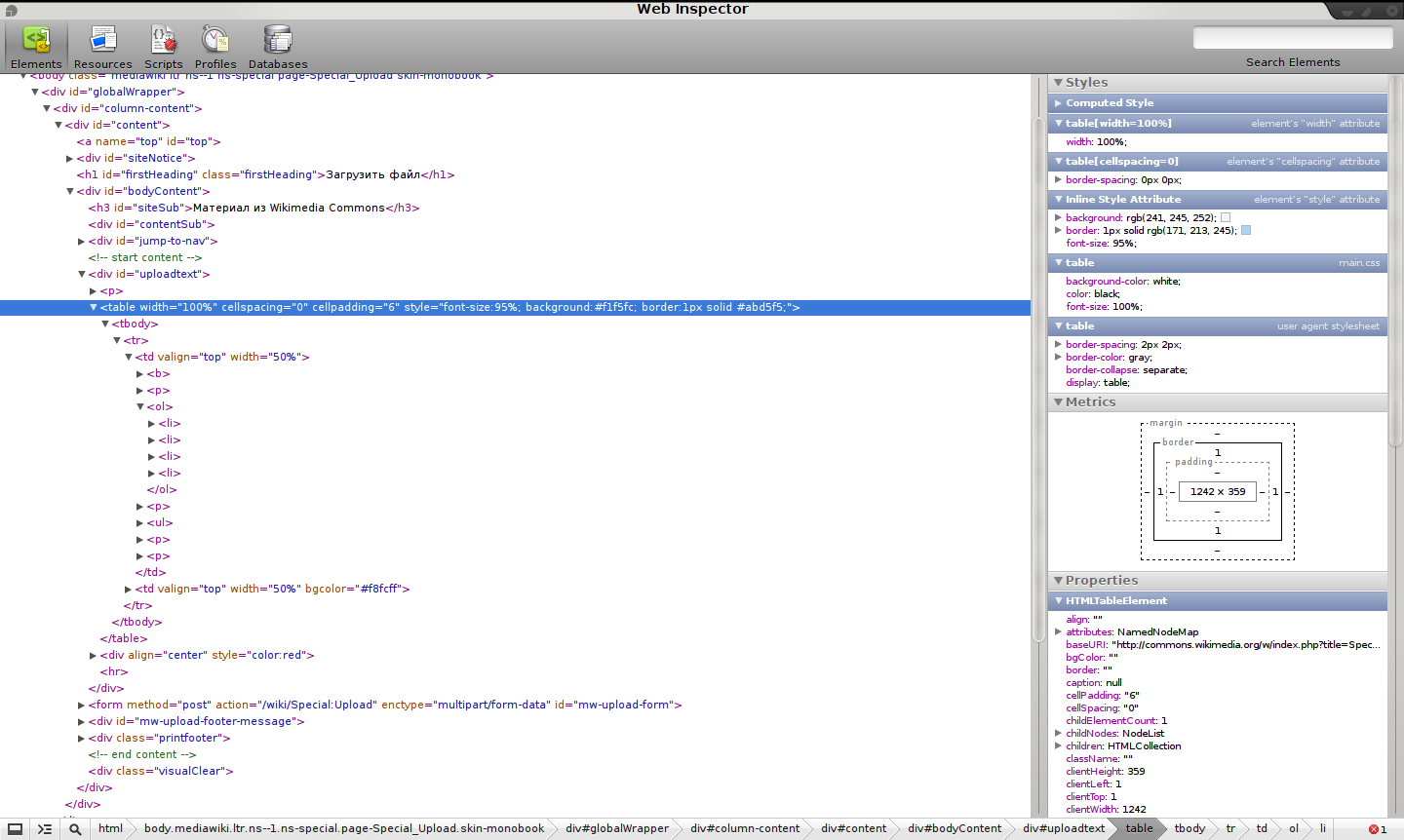1404x840 pixels.
Task: Click the background color swatch
Action: (1226, 217)
